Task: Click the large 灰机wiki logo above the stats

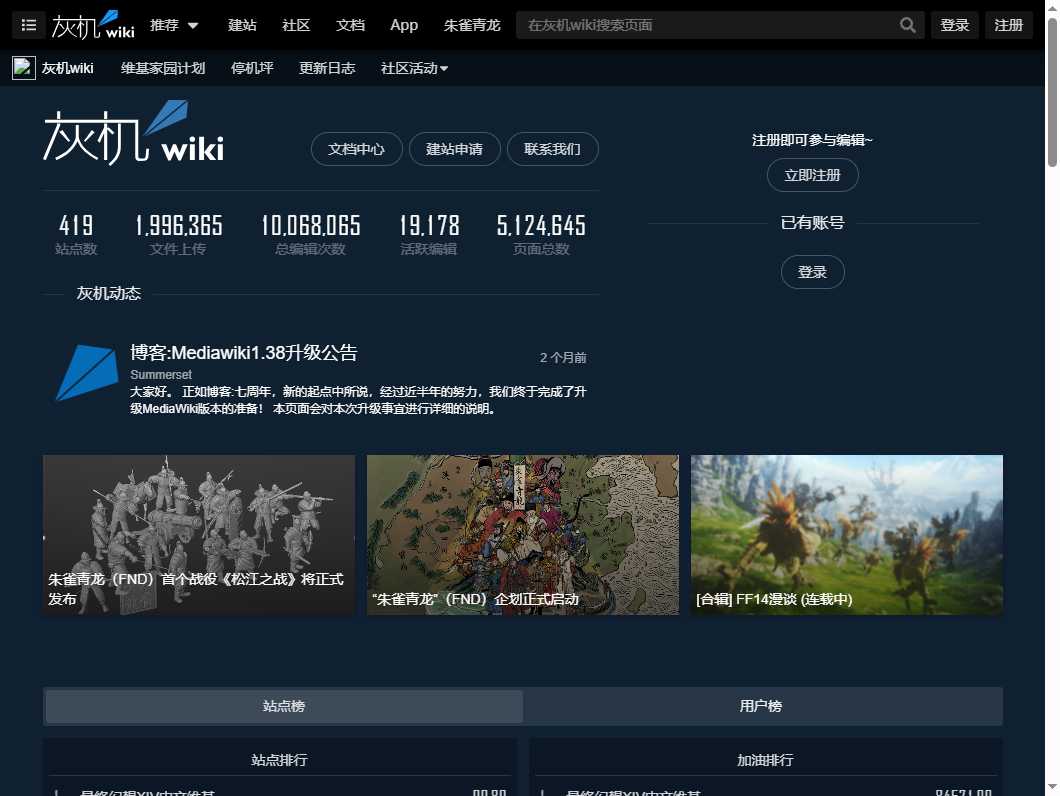Action: click(x=132, y=131)
